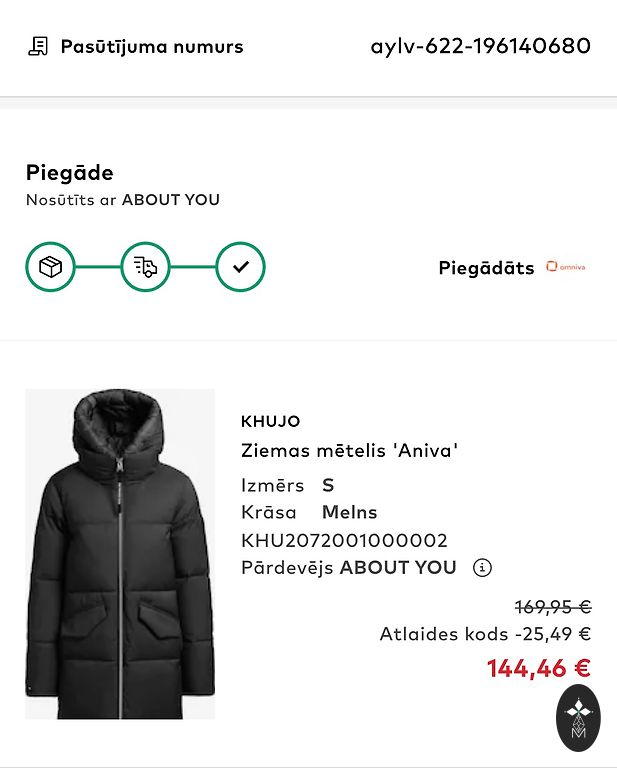Click the final price 144,46 €
Image resolution: width=617 pixels, height=768 pixels.
(x=538, y=668)
